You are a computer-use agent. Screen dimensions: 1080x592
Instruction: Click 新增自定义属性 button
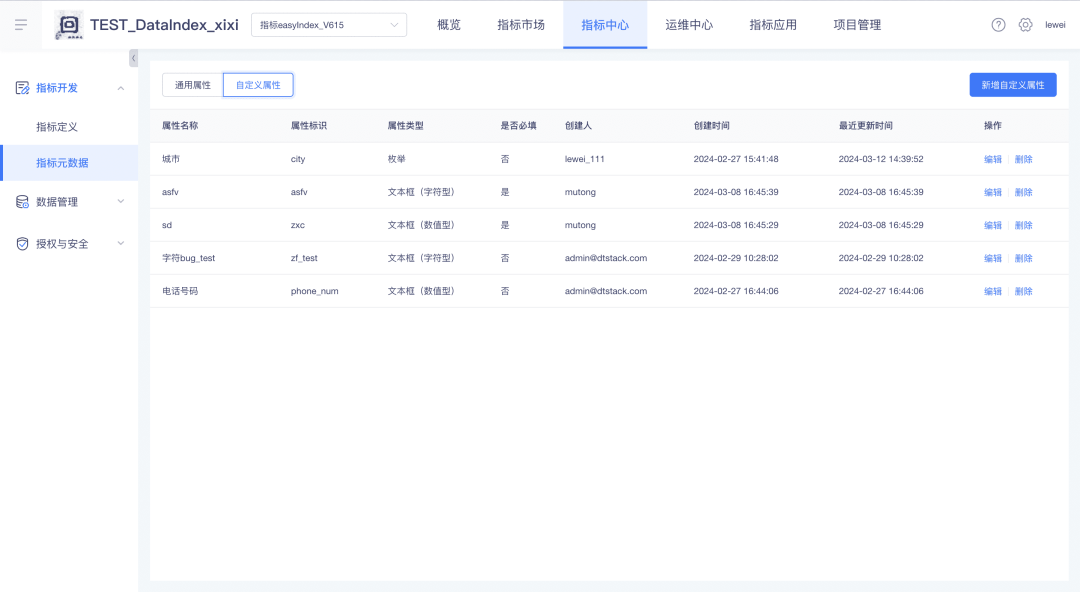[1012, 85]
